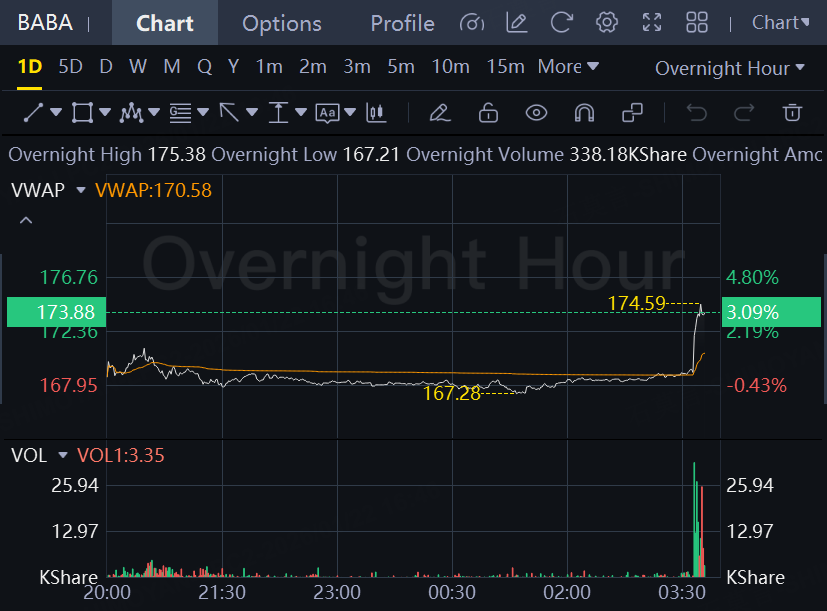Select the 5D timeframe
This screenshot has height=611, width=827.
tap(70, 67)
